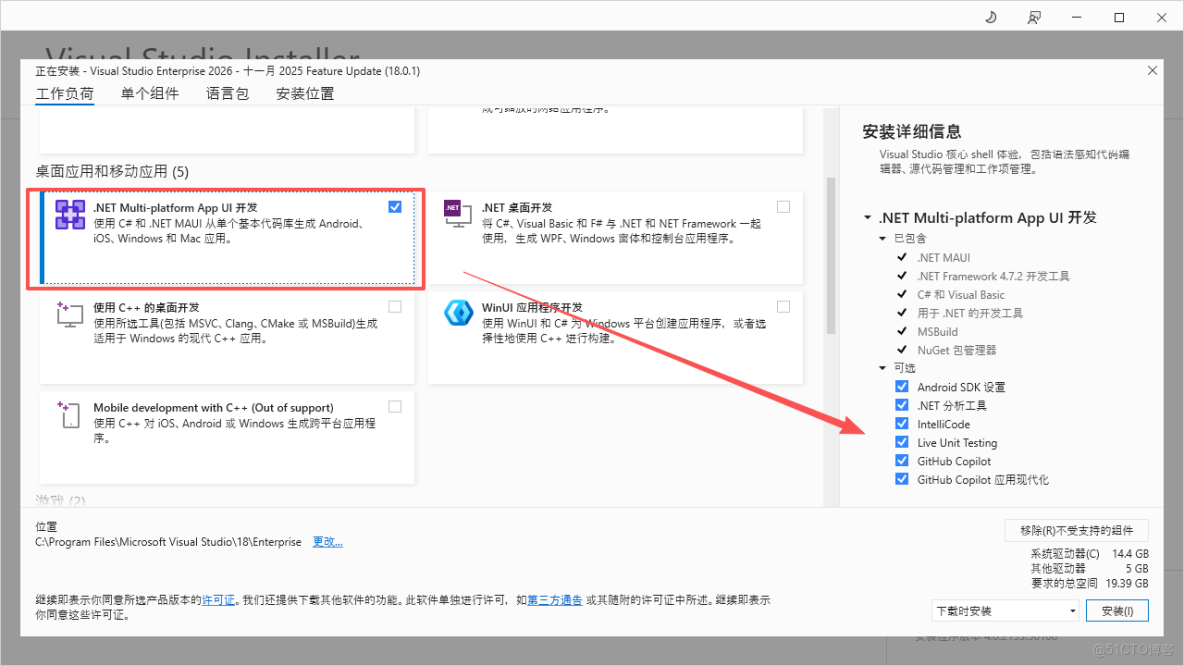Disable the GitHub Copilot optional component
Image resolution: width=1184 pixels, height=666 pixels.
click(x=901, y=461)
